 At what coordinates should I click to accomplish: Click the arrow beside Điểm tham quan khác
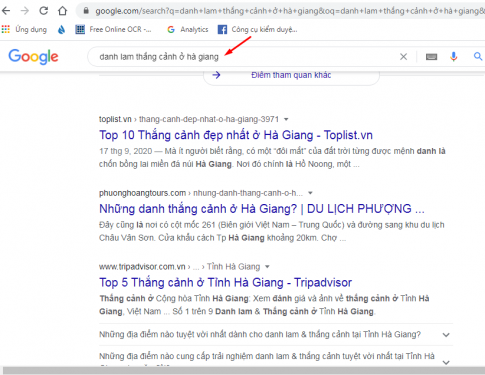coord(216,75)
